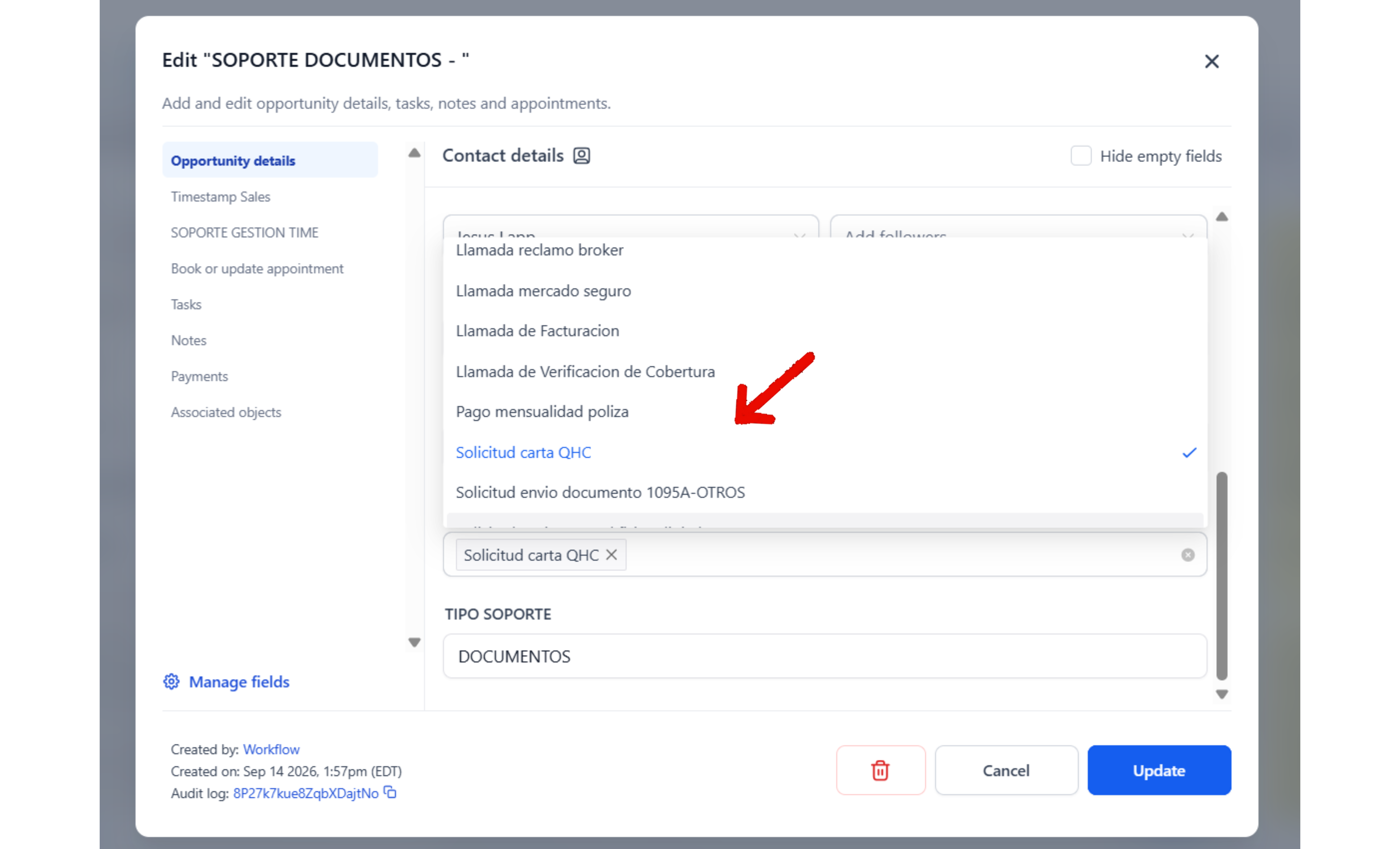Click the multiselect field with QHC tag
This screenshot has height=849, width=1400.
[825, 554]
